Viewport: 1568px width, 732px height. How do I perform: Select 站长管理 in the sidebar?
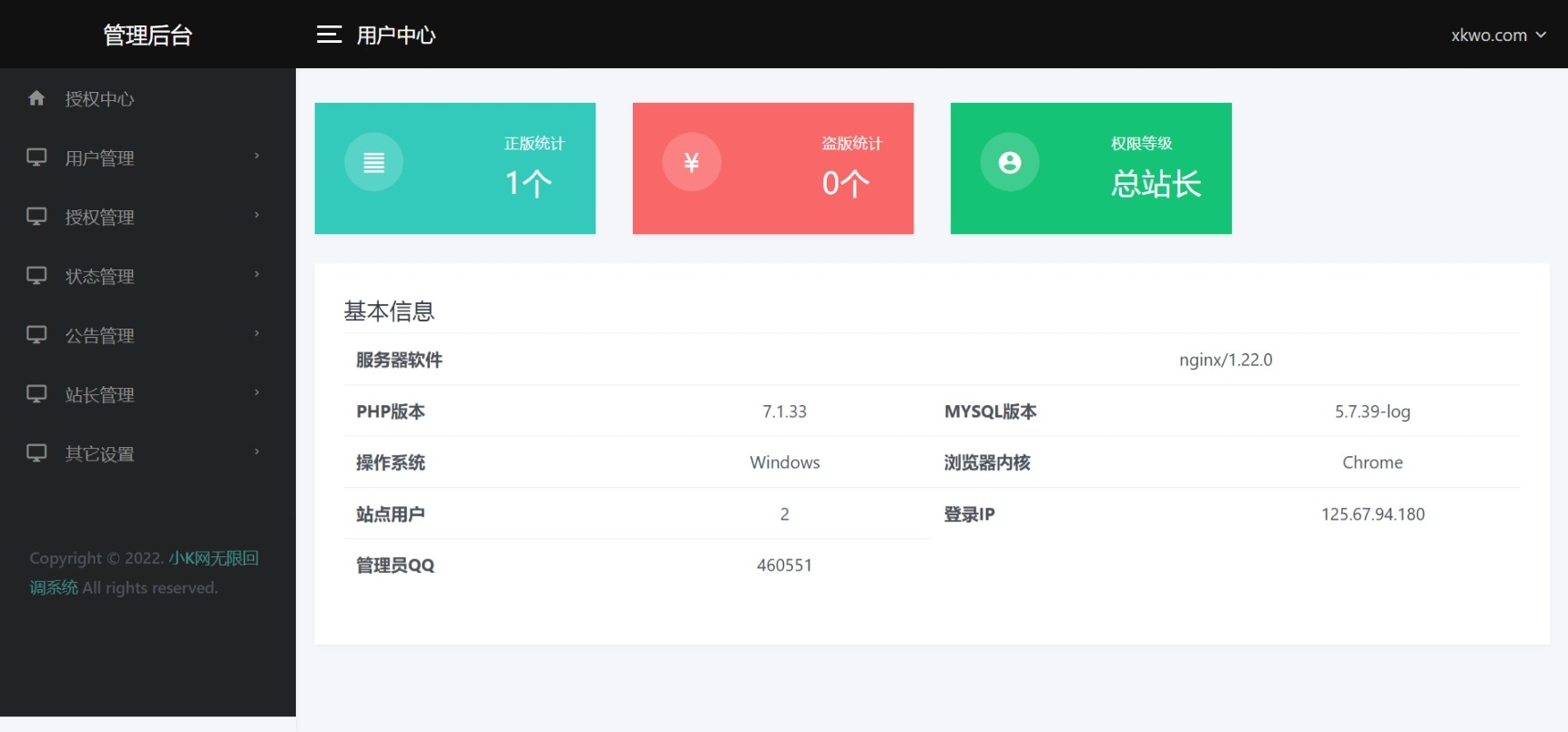pos(100,395)
